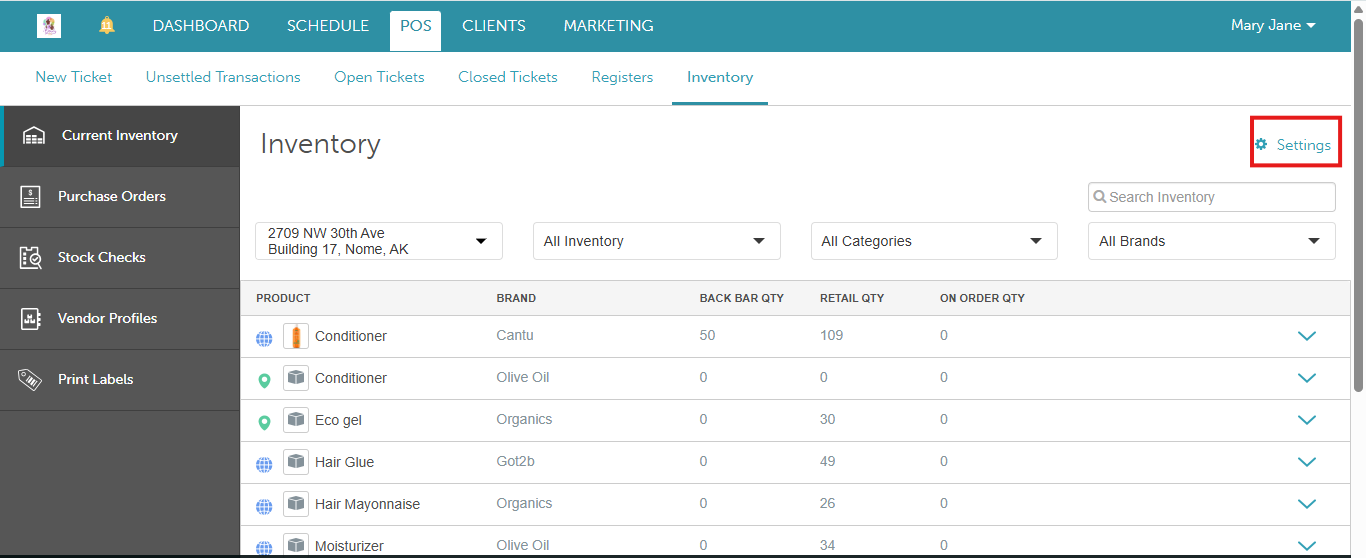Click globe icon beside Hair Glue

click(264, 465)
